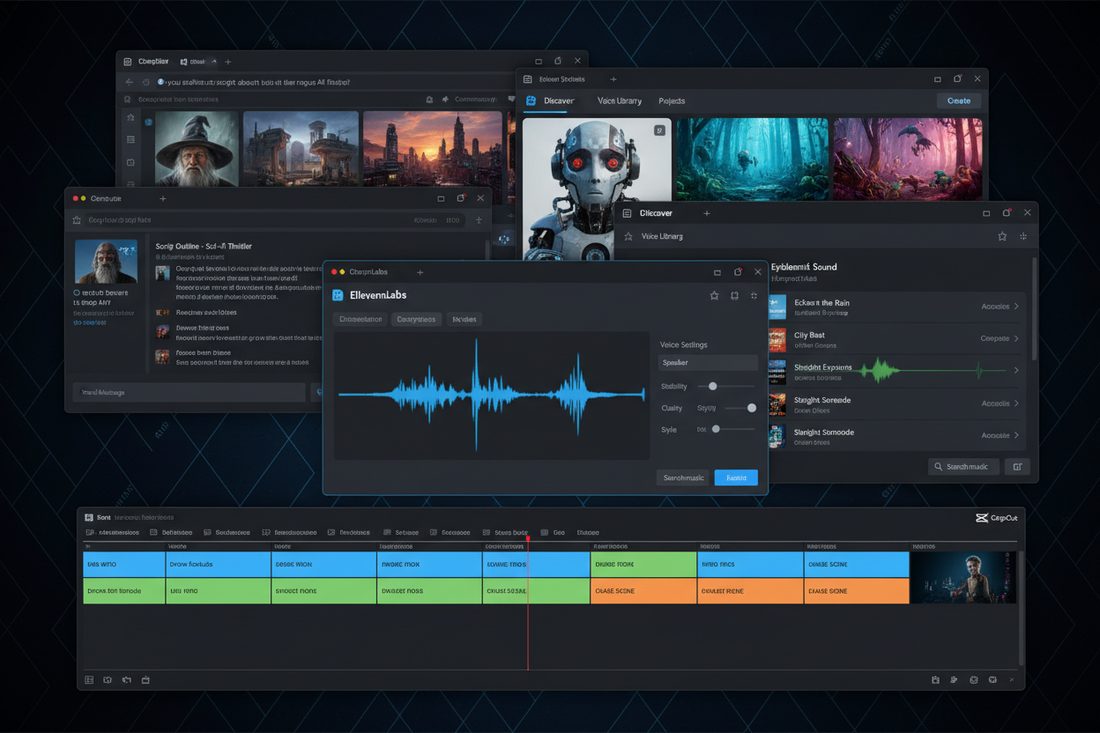The image size is (1100, 733).
Task: Expand the green waveform row chevron
Action: (x=1016, y=370)
